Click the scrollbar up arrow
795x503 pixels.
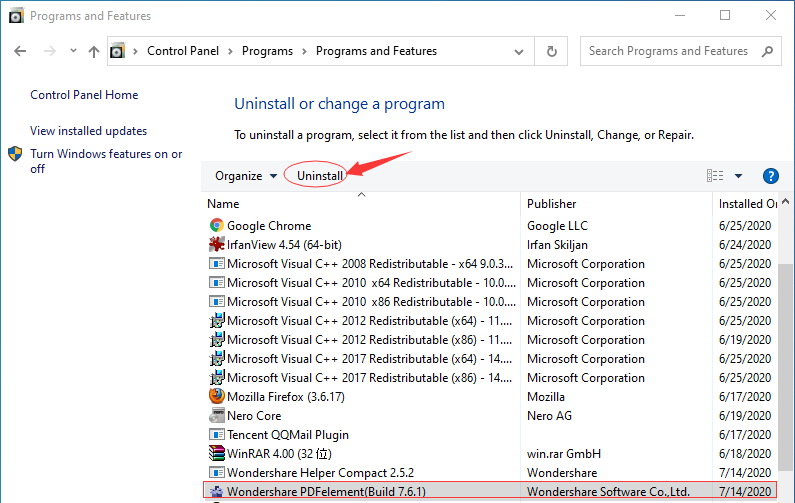pos(786,202)
